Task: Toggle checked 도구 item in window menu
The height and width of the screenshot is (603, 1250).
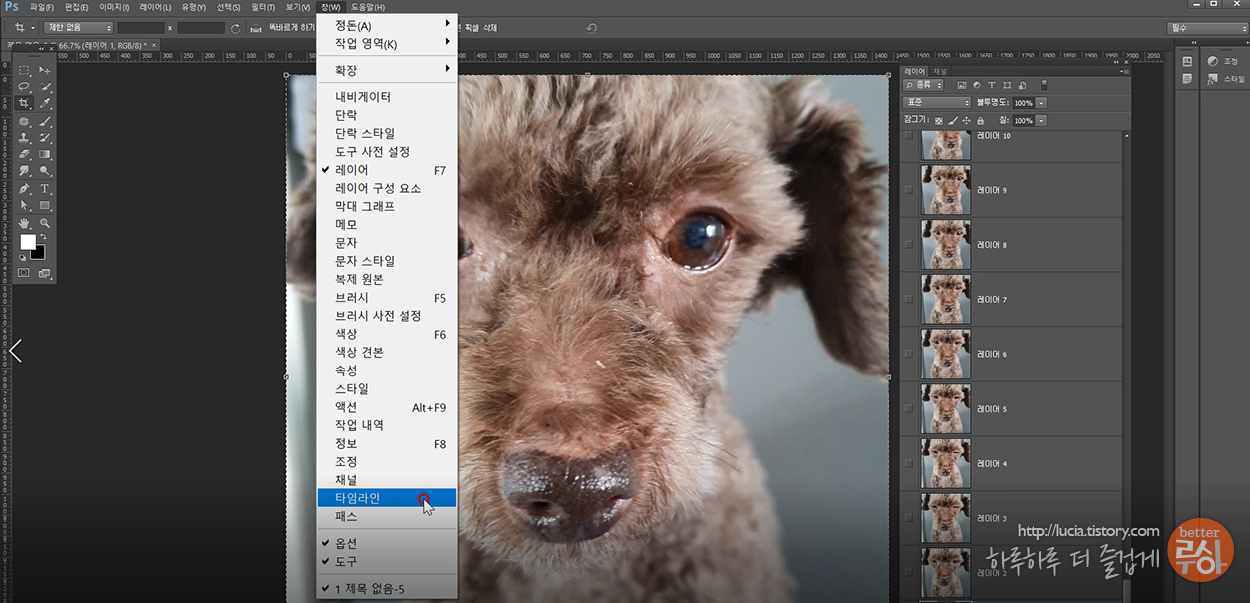Action: click(387, 561)
